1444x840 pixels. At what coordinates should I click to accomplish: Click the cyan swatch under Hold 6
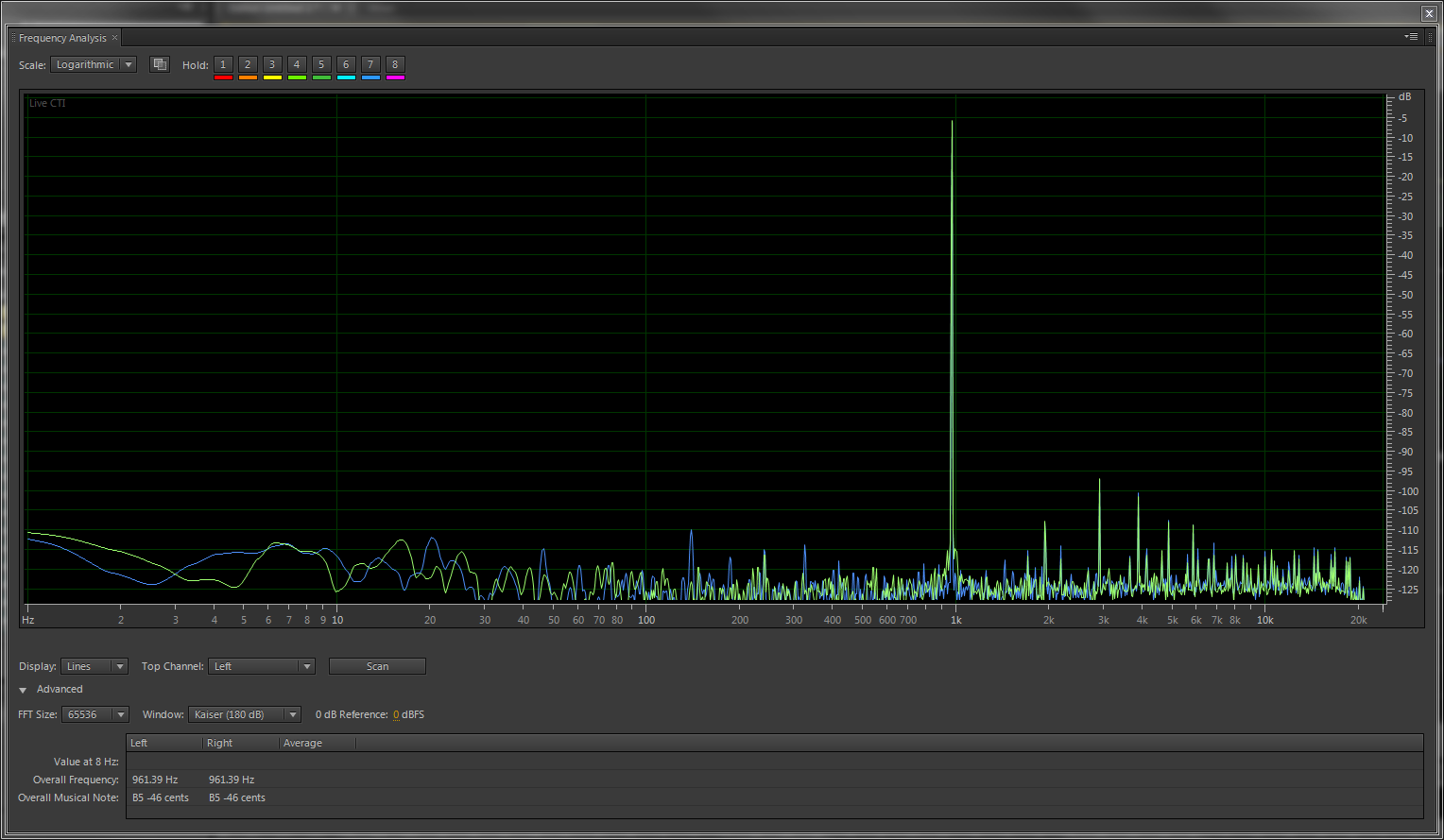pos(346,77)
